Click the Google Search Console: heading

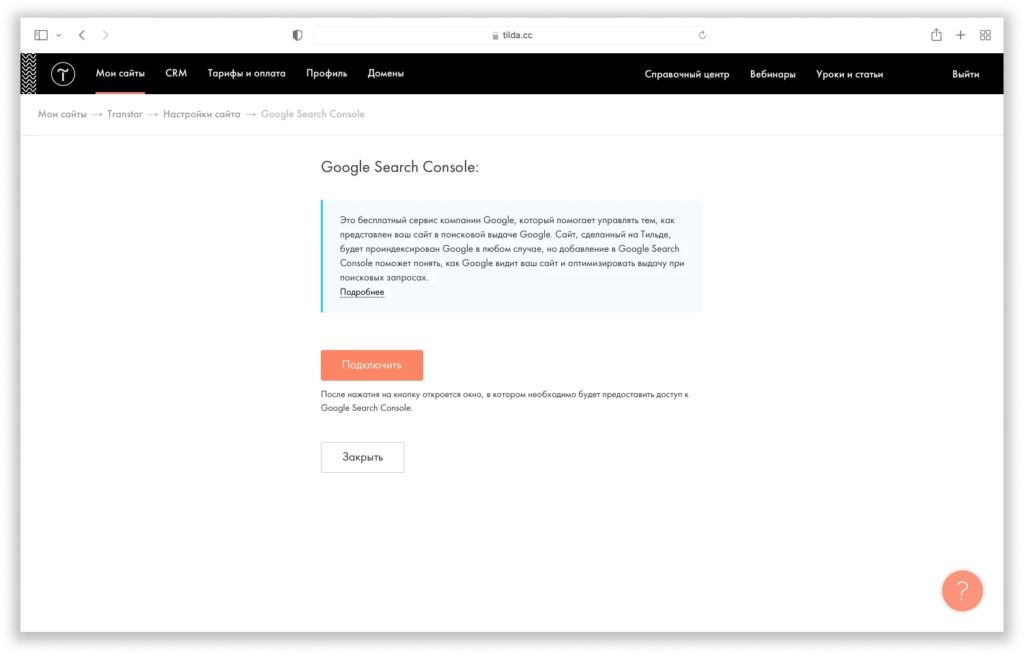click(x=400, y=167)
